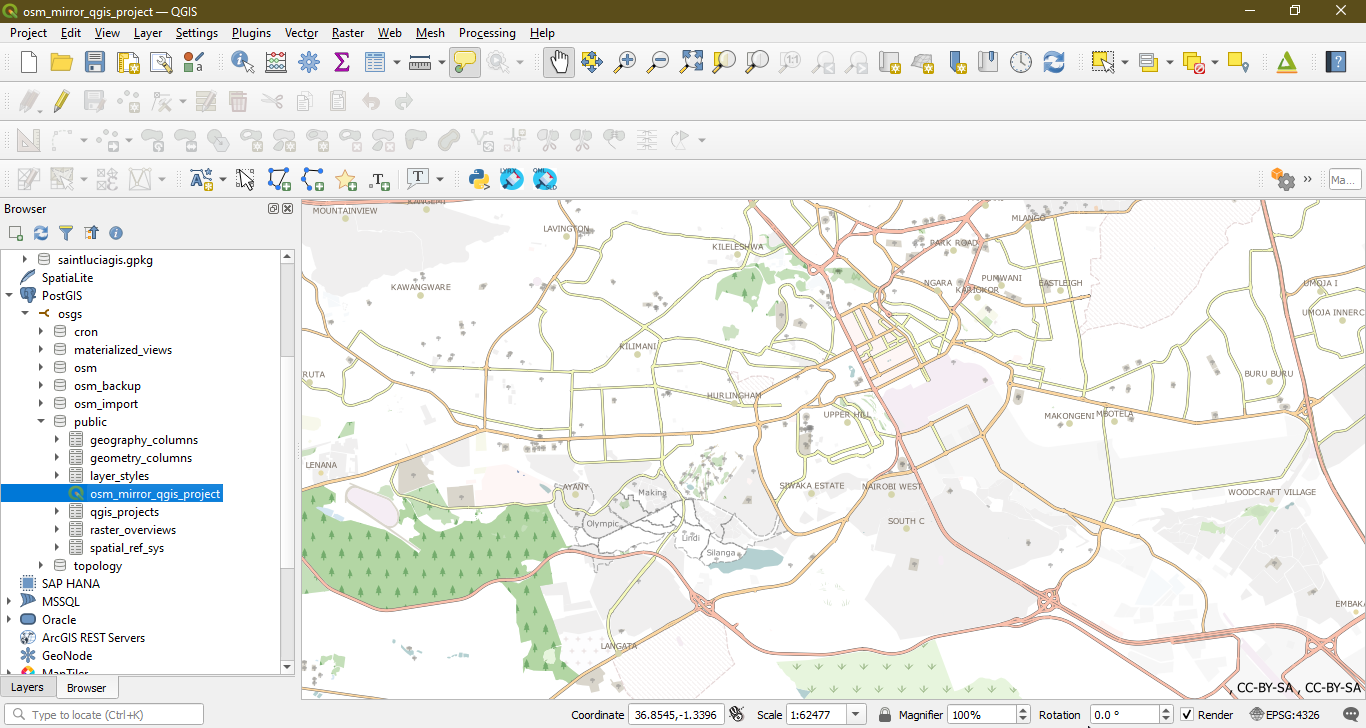Select the Zoom In magnifier tool
Viewport: 1366px width, 728px height.
625,62
